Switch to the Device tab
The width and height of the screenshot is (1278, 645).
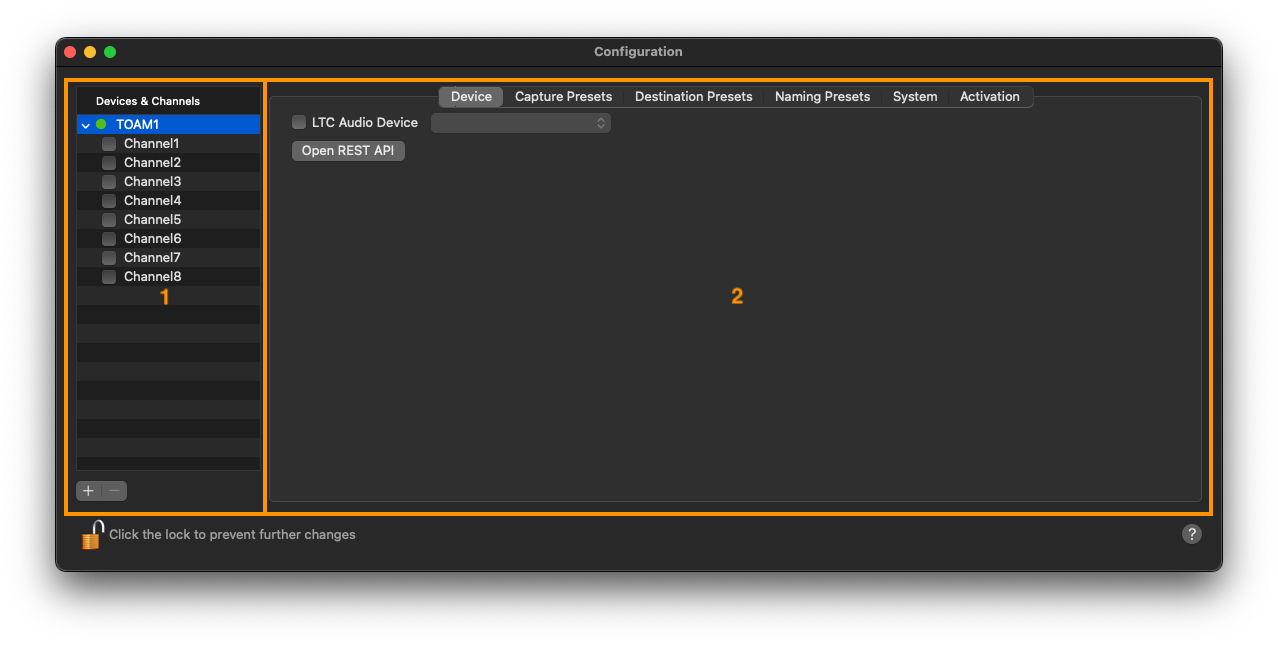471,97
